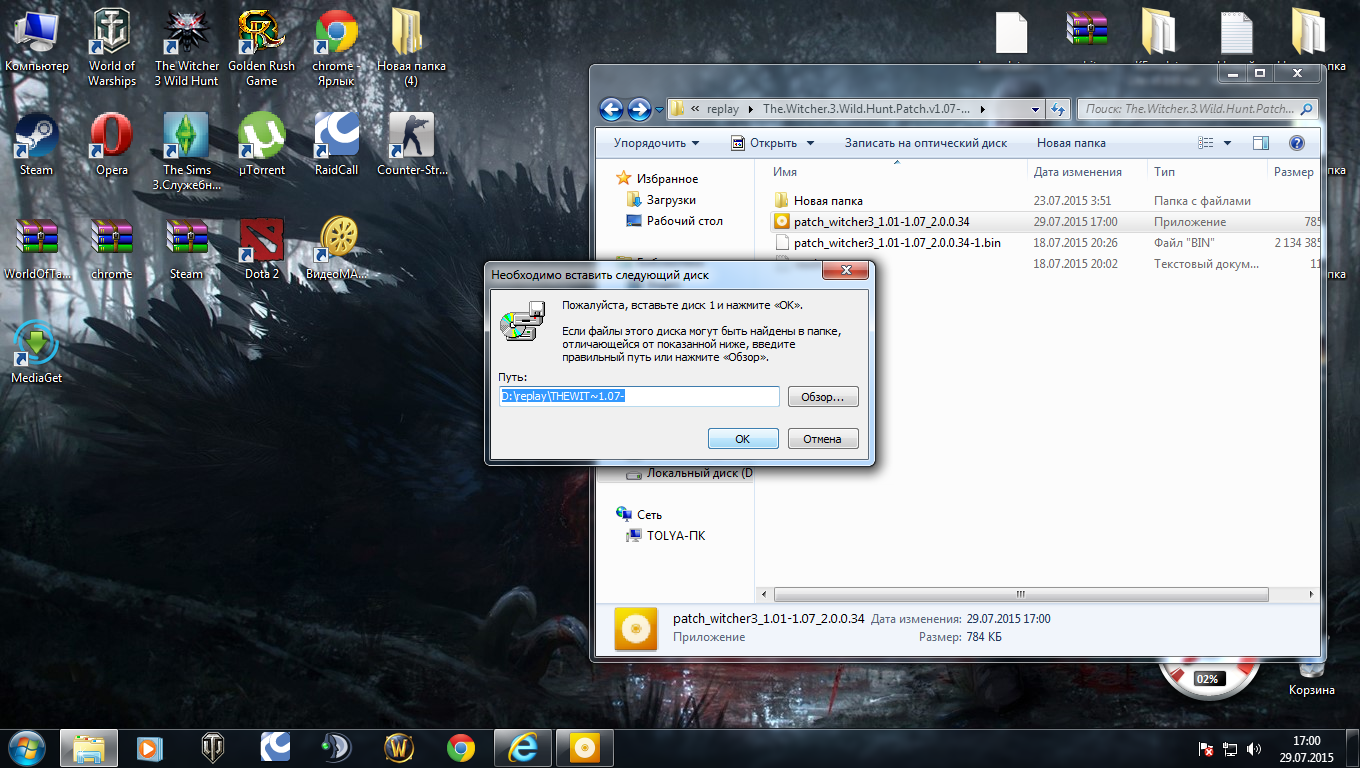Click Открыть in Explorer toolbar
1360x768 pixels.
pos(763,143)
